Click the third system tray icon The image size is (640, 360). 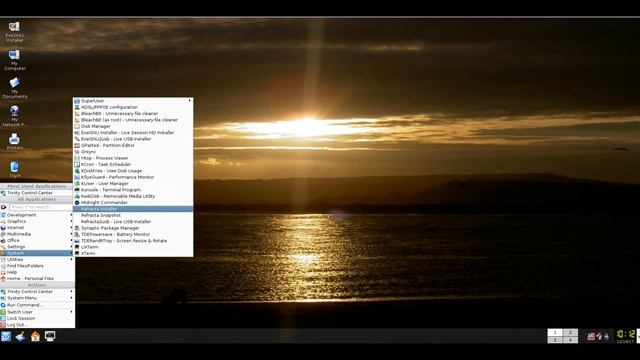606,336
